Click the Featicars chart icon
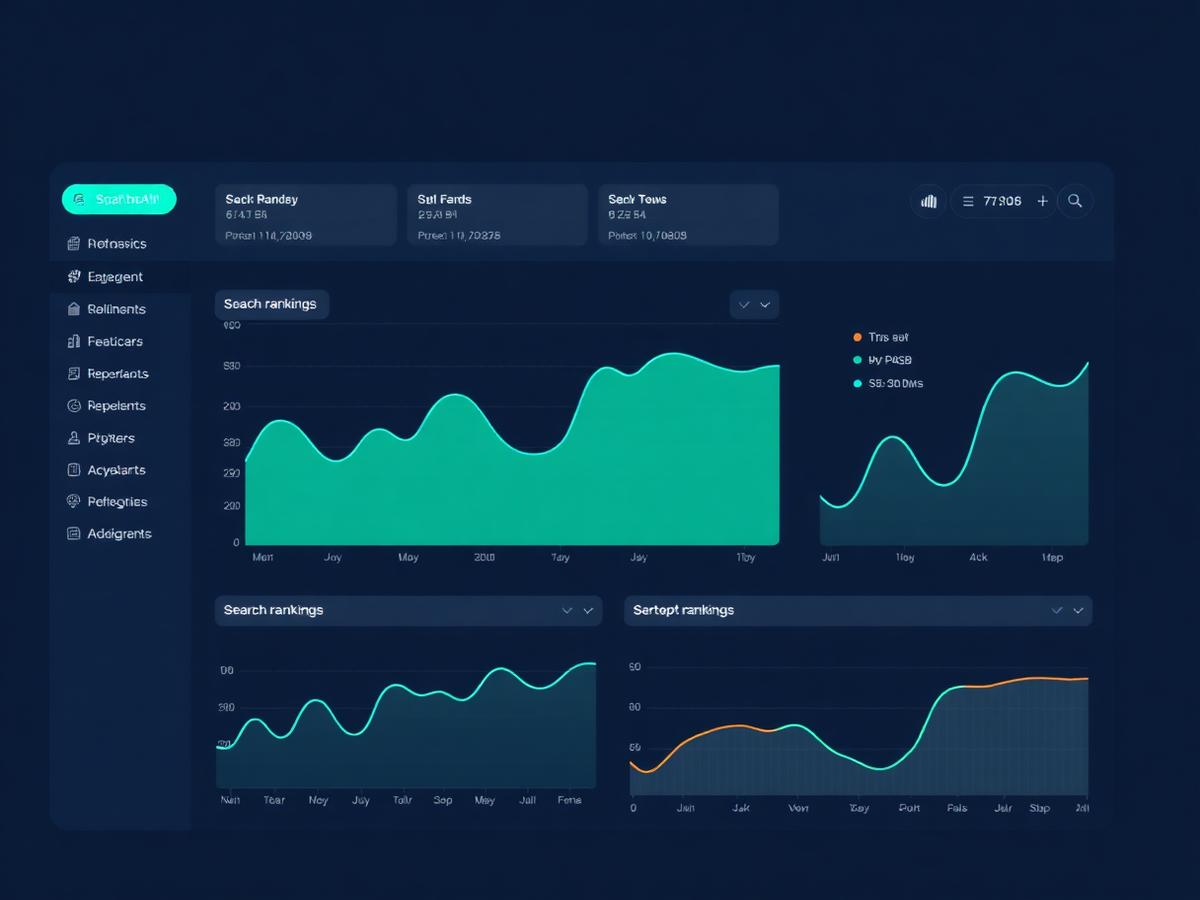The image size is (1200, 900). click(x=73, y=341)
